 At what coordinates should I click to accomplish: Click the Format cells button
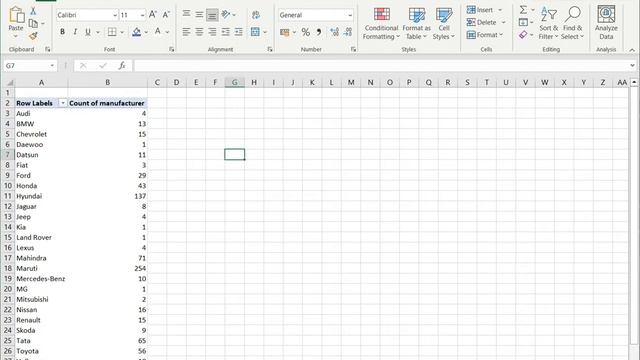coord(485,35)
